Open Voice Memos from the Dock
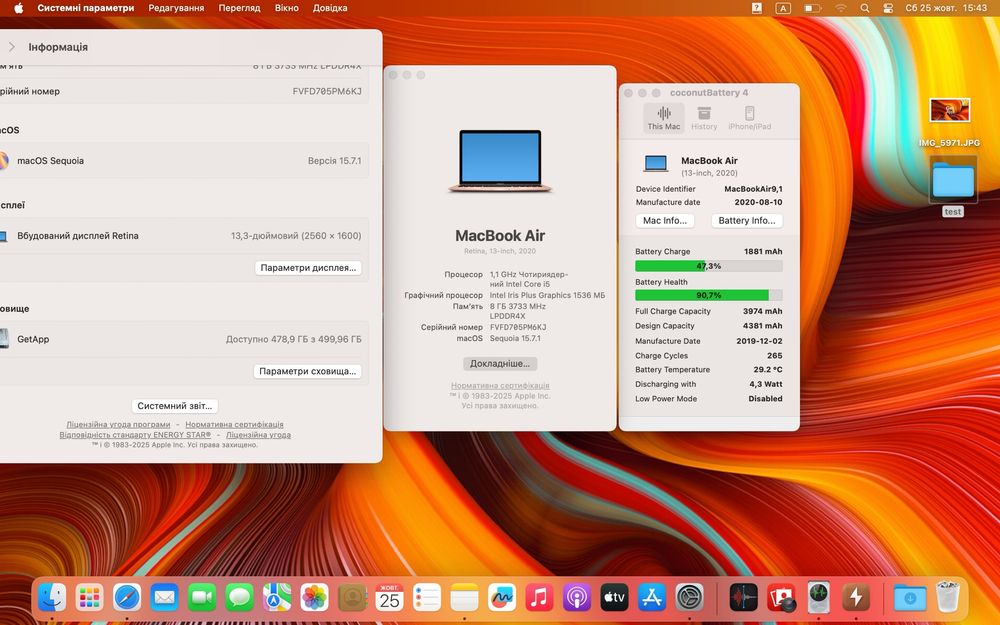This screenshot has width=1000, height=625. (x=744, y=598)
